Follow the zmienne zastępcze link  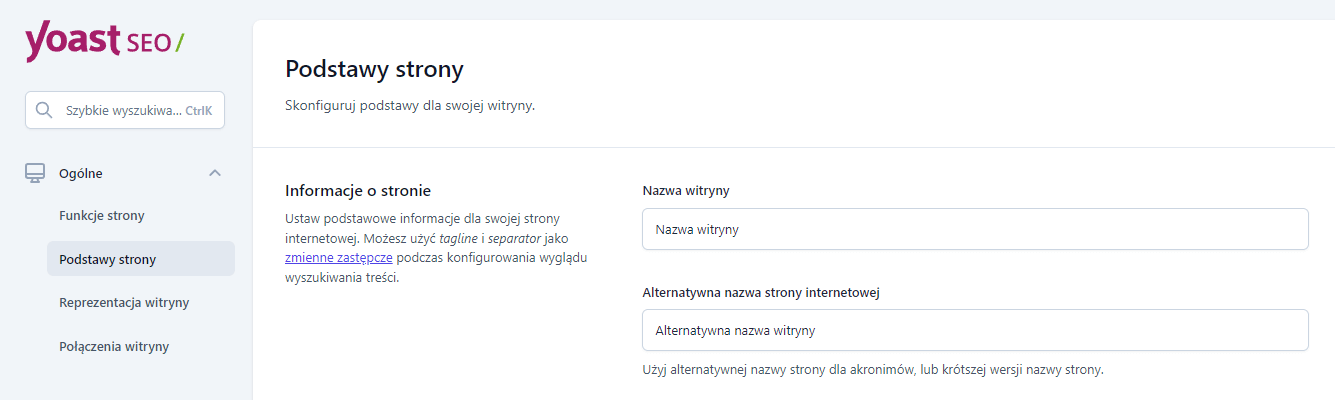pyautogui.click(x=339, y=258)
